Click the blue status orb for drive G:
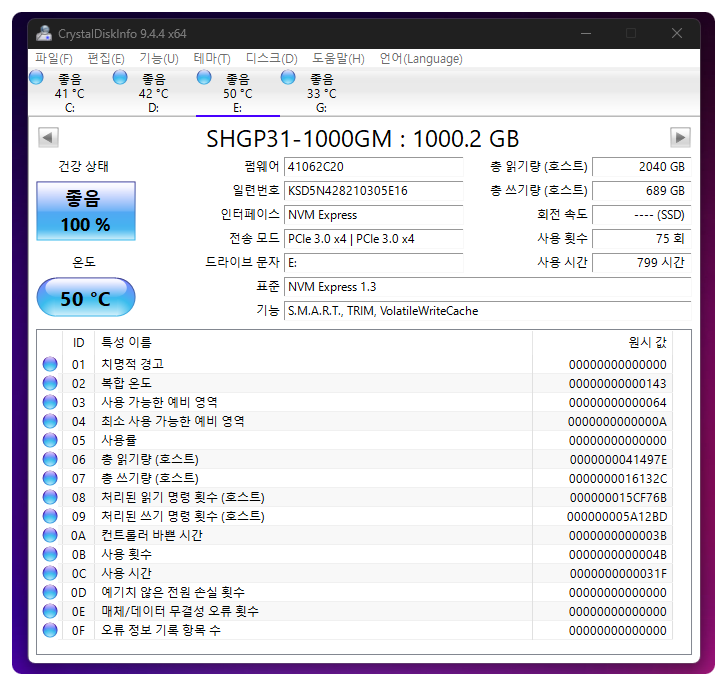The height and width of the screenshot is (686, 727). click(x=288, y=77)
